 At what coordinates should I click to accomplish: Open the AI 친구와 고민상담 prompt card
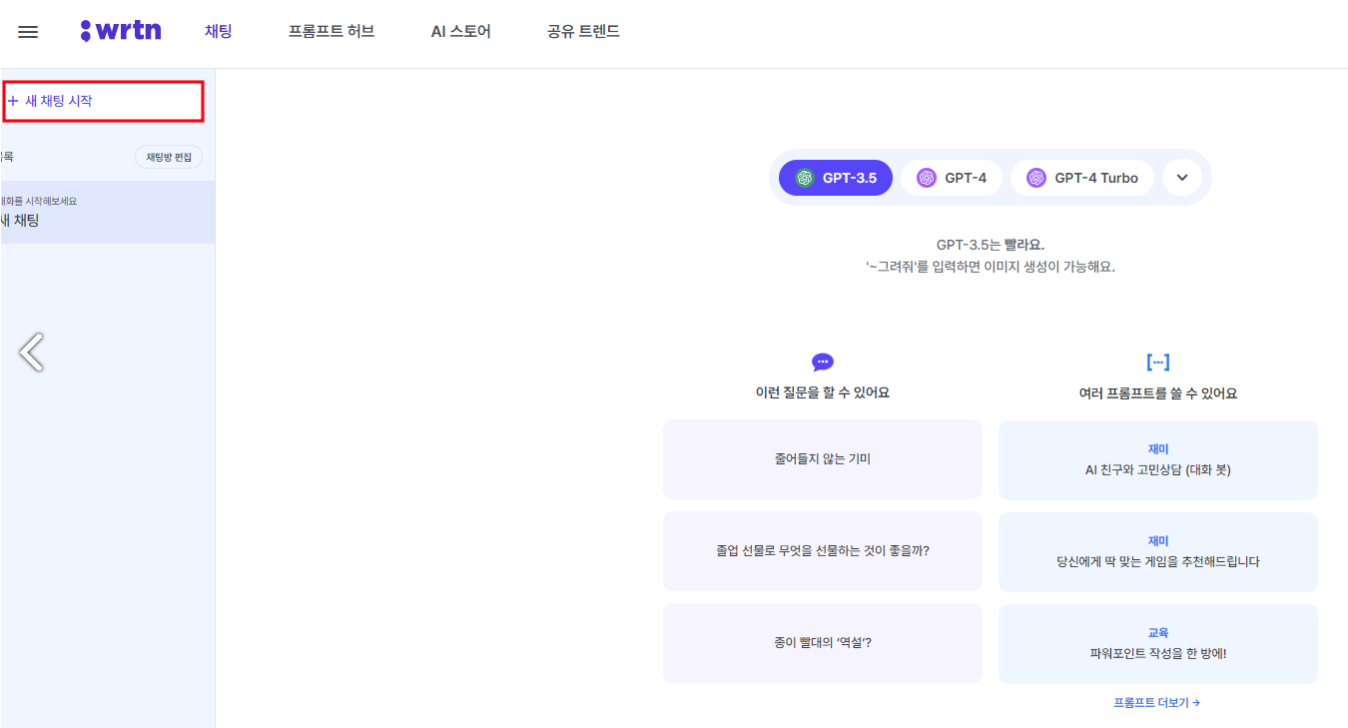click(1158, 460)
